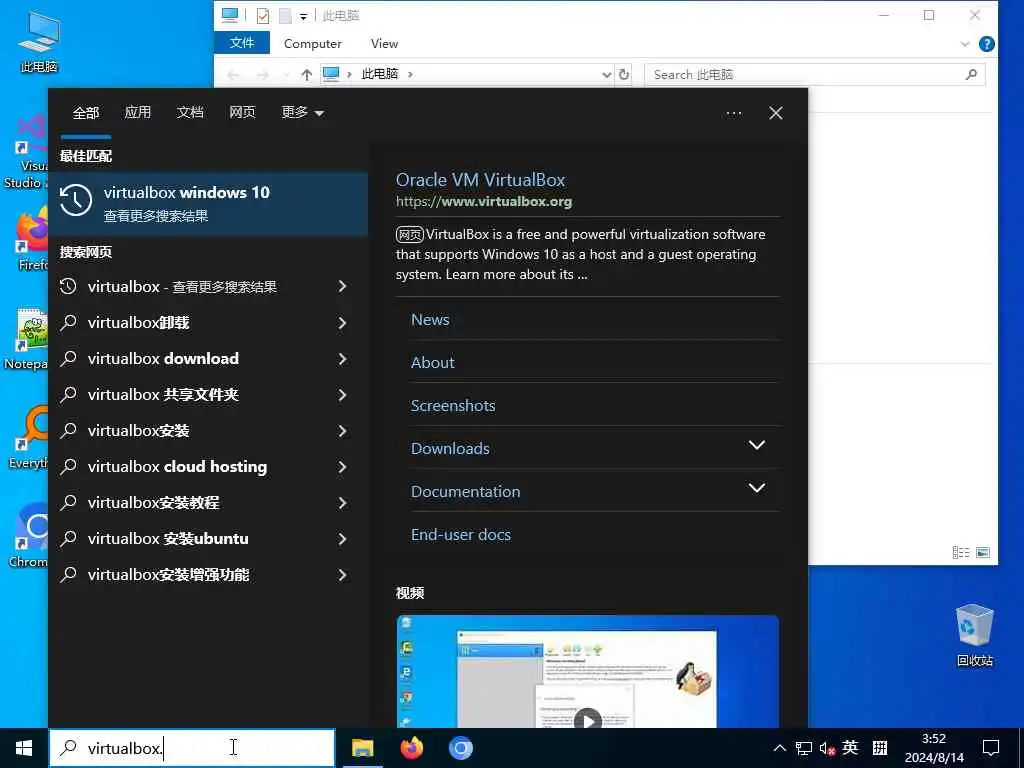Screen dimensions: 1024x768
Task: Go up one folder in Explorer
Action: 306,74
